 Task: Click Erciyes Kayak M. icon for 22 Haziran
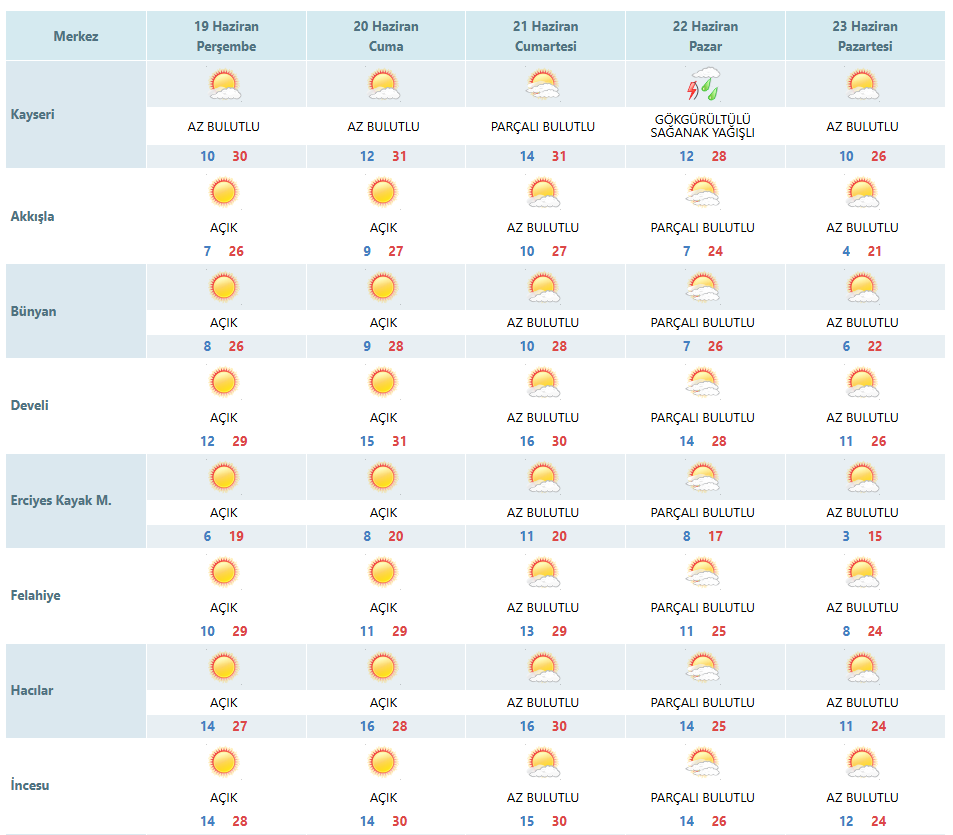[x=703, y=477]
